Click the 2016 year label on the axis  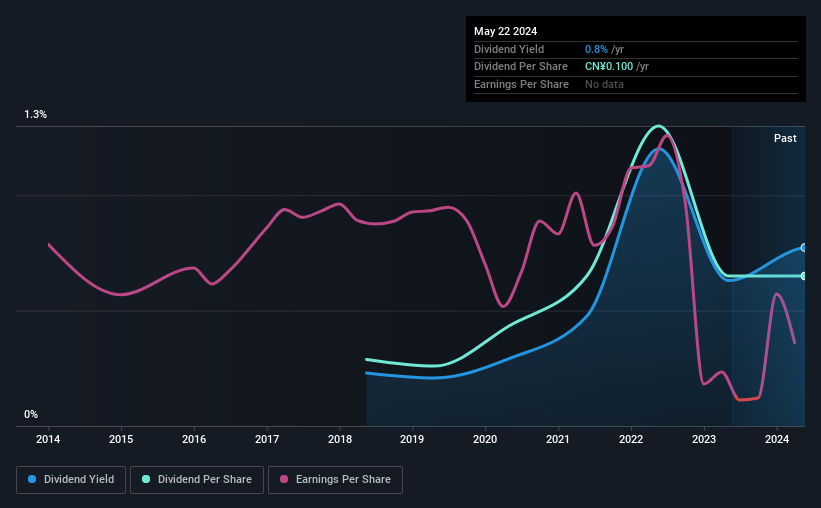[194, 439]
